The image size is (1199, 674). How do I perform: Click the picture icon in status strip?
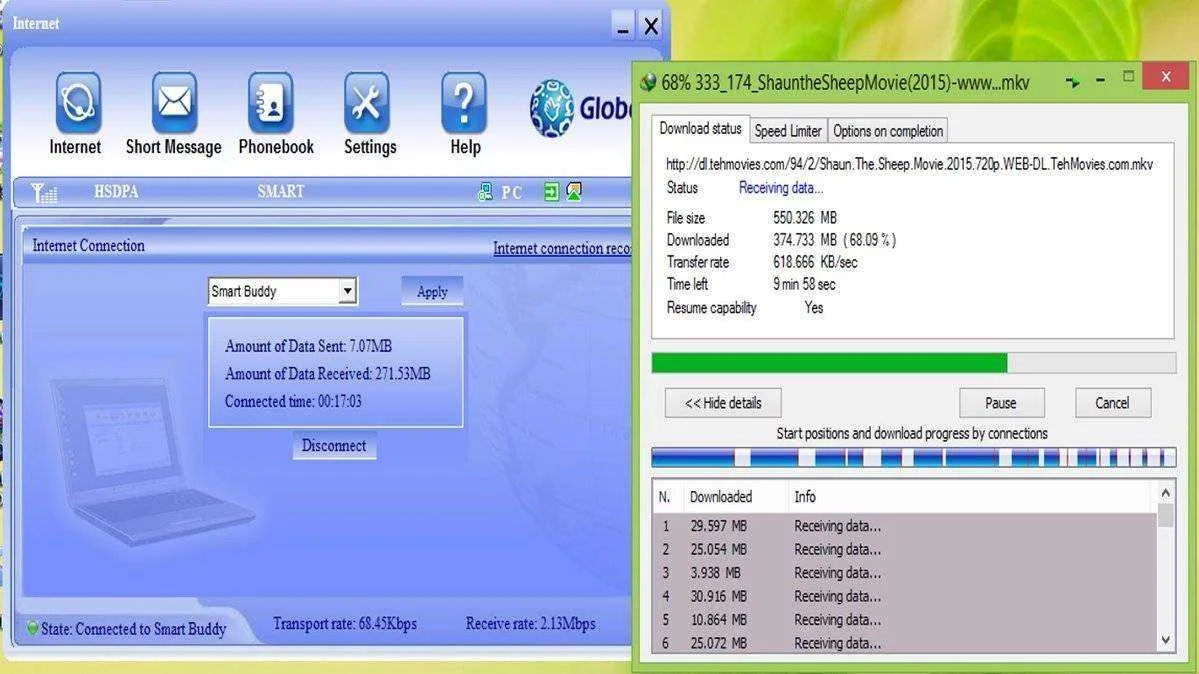[x=574, y=191]
